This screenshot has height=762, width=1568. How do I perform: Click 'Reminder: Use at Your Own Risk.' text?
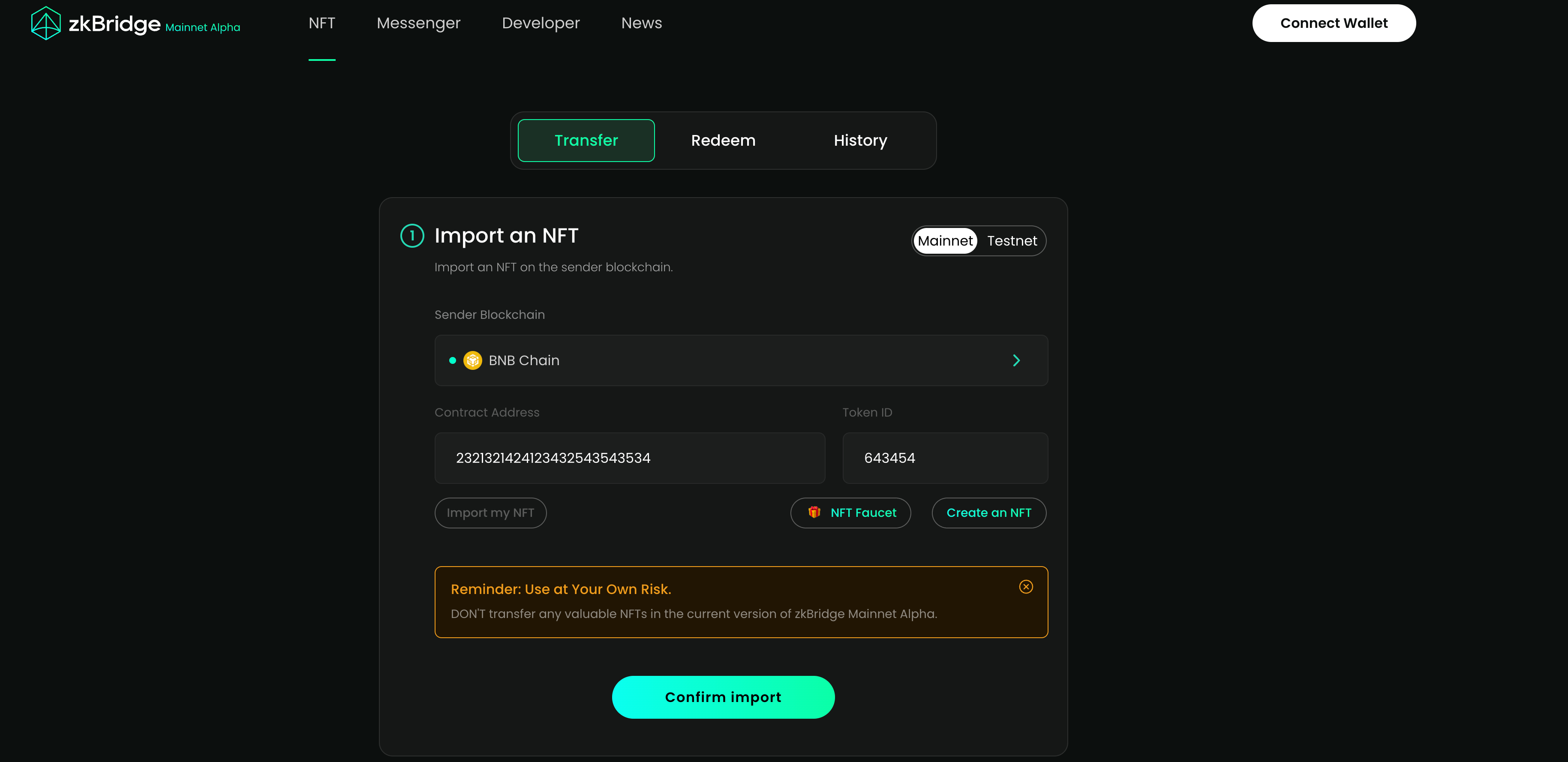point(561,589)
